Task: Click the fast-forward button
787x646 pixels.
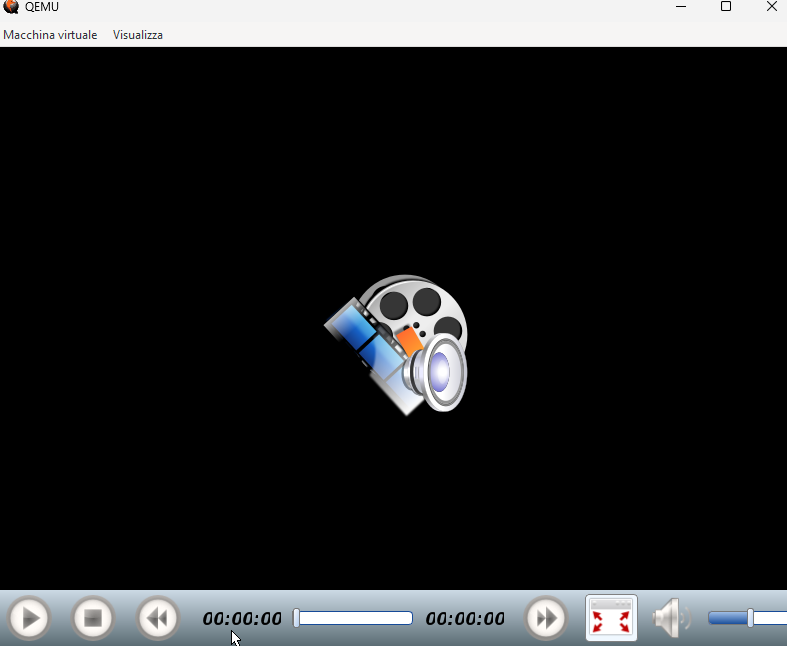Action: click(x=546, y=618)
